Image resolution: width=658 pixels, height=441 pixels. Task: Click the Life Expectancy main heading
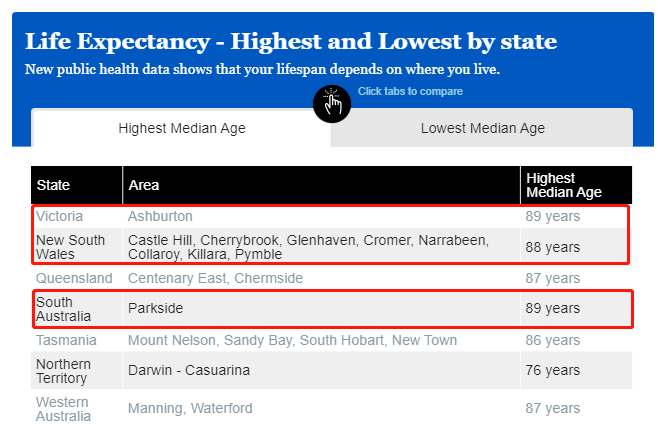coord(291,42)
